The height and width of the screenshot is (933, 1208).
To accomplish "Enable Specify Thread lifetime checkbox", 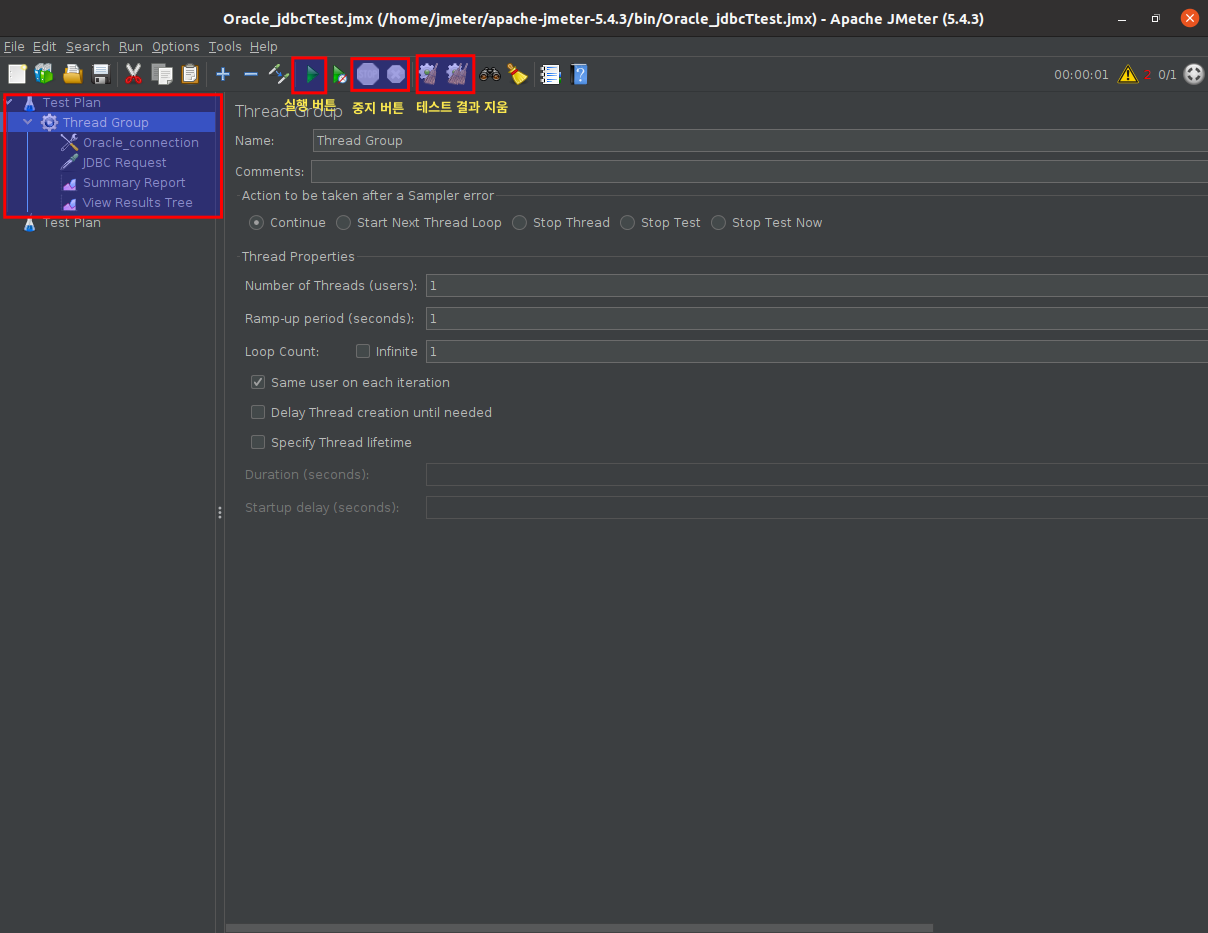I will [258, 442].
